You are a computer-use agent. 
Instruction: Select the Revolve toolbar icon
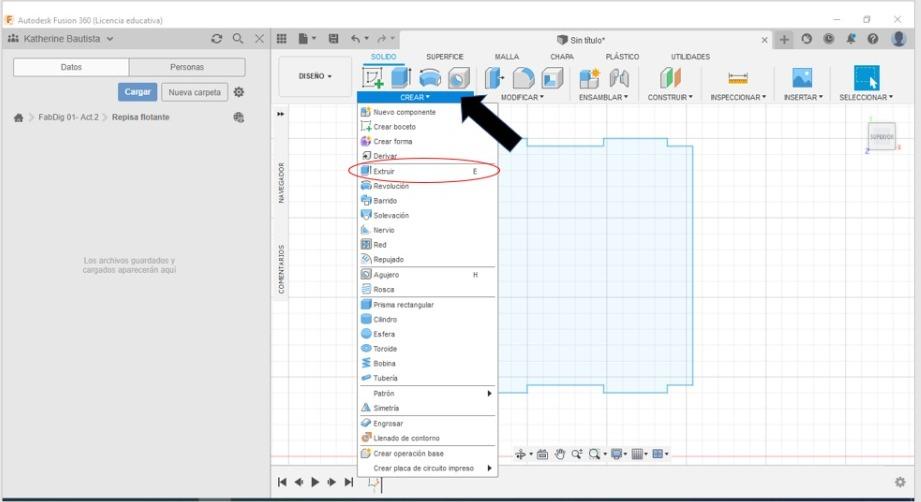pos(430,78)
